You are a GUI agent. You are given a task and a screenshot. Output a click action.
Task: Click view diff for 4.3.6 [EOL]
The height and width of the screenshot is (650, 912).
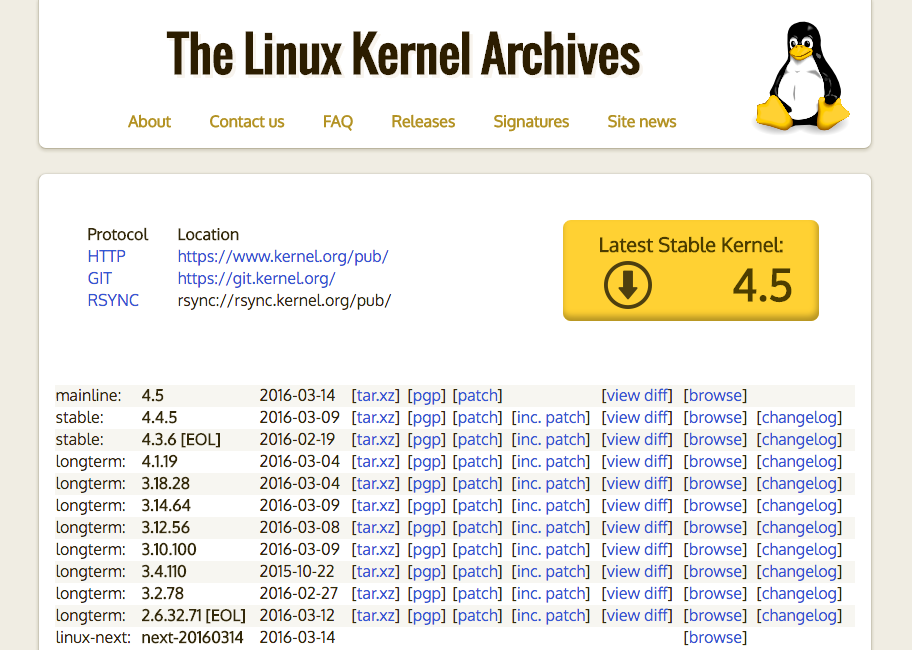click(637, 440)
